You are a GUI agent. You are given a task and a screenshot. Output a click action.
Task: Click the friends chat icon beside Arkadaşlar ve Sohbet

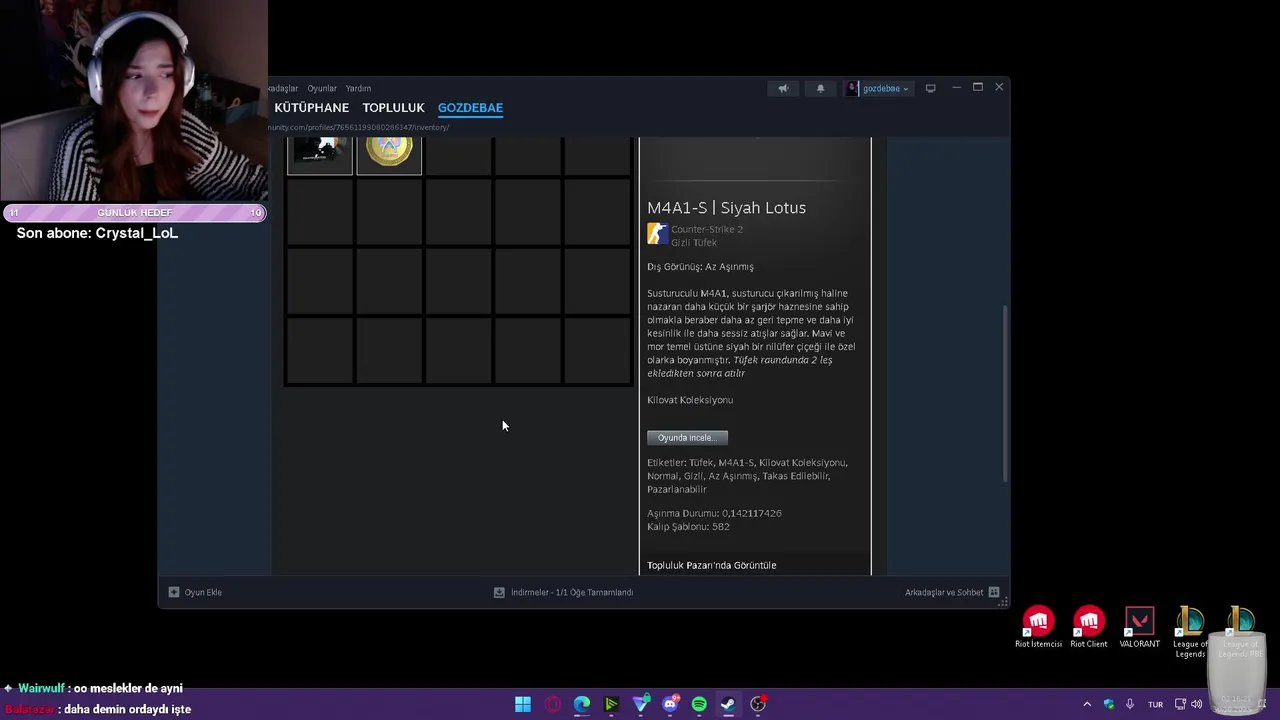(x=994, y=592)
